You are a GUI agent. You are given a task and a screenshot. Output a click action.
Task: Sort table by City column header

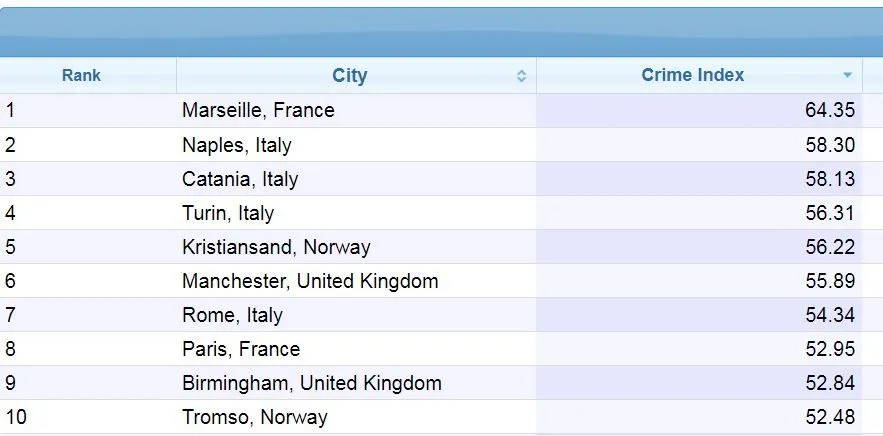point(349,75)
